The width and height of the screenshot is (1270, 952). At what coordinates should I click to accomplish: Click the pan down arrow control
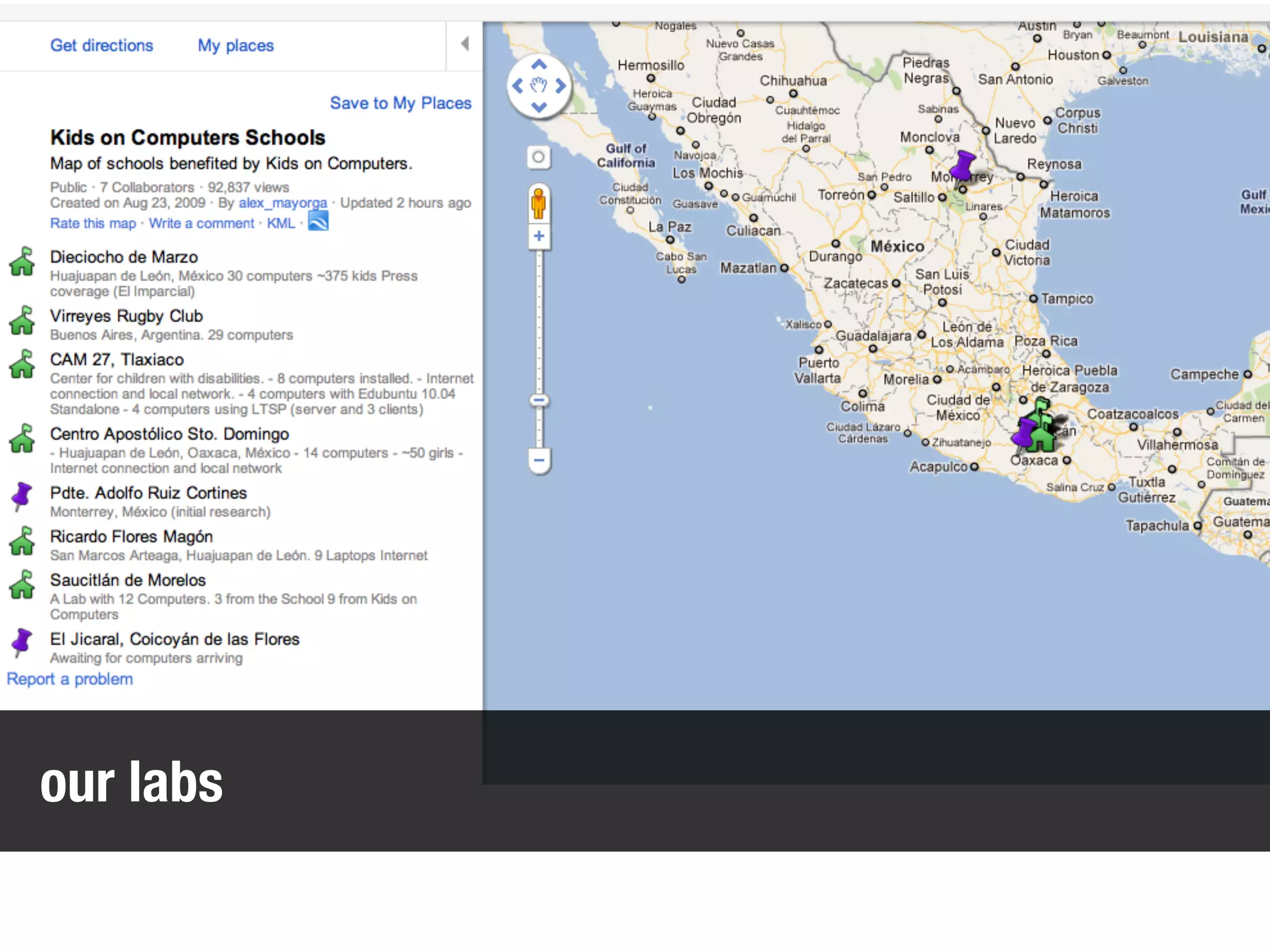pyautogui.click(x=539, y=107)
